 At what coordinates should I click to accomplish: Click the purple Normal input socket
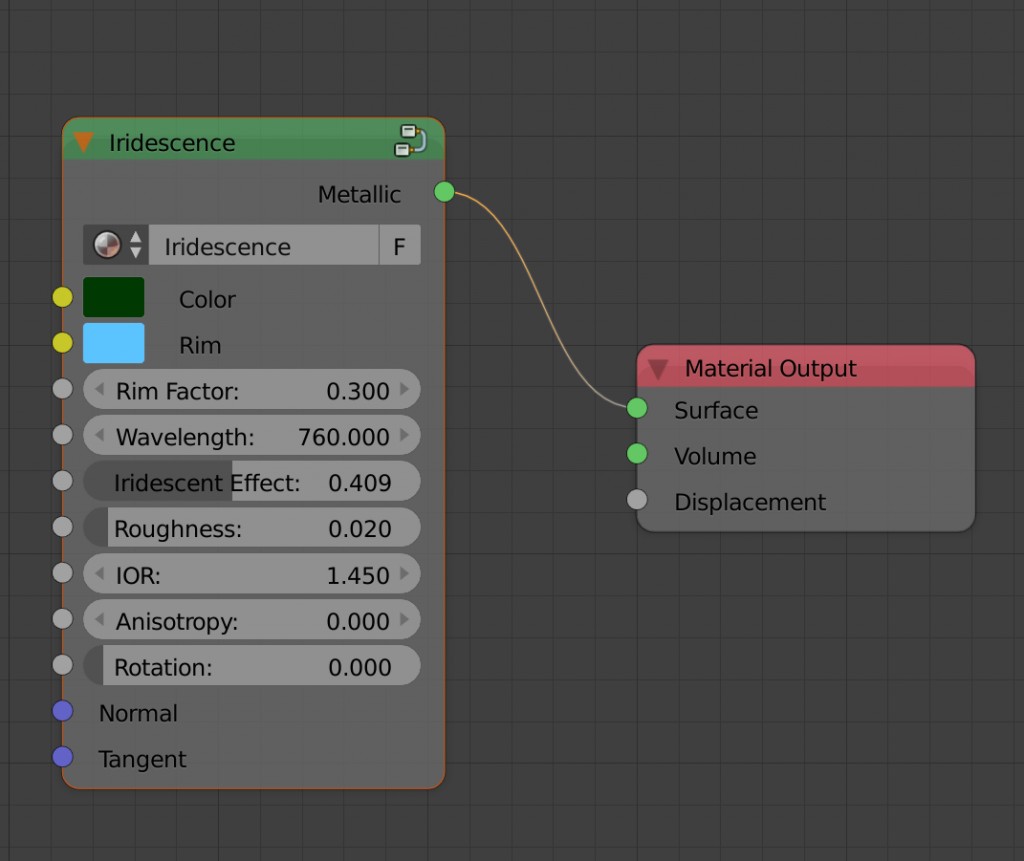coord(63,711)
